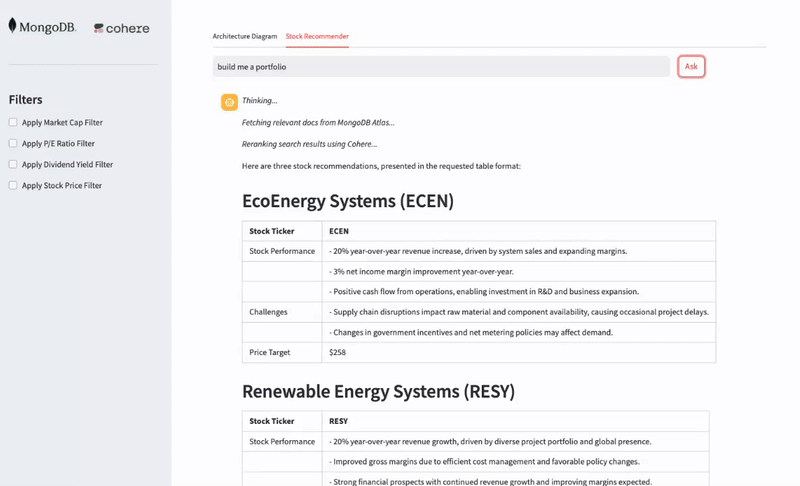Click the MongoDB leaf logo
Screen dimensions: 800x486
13,26
